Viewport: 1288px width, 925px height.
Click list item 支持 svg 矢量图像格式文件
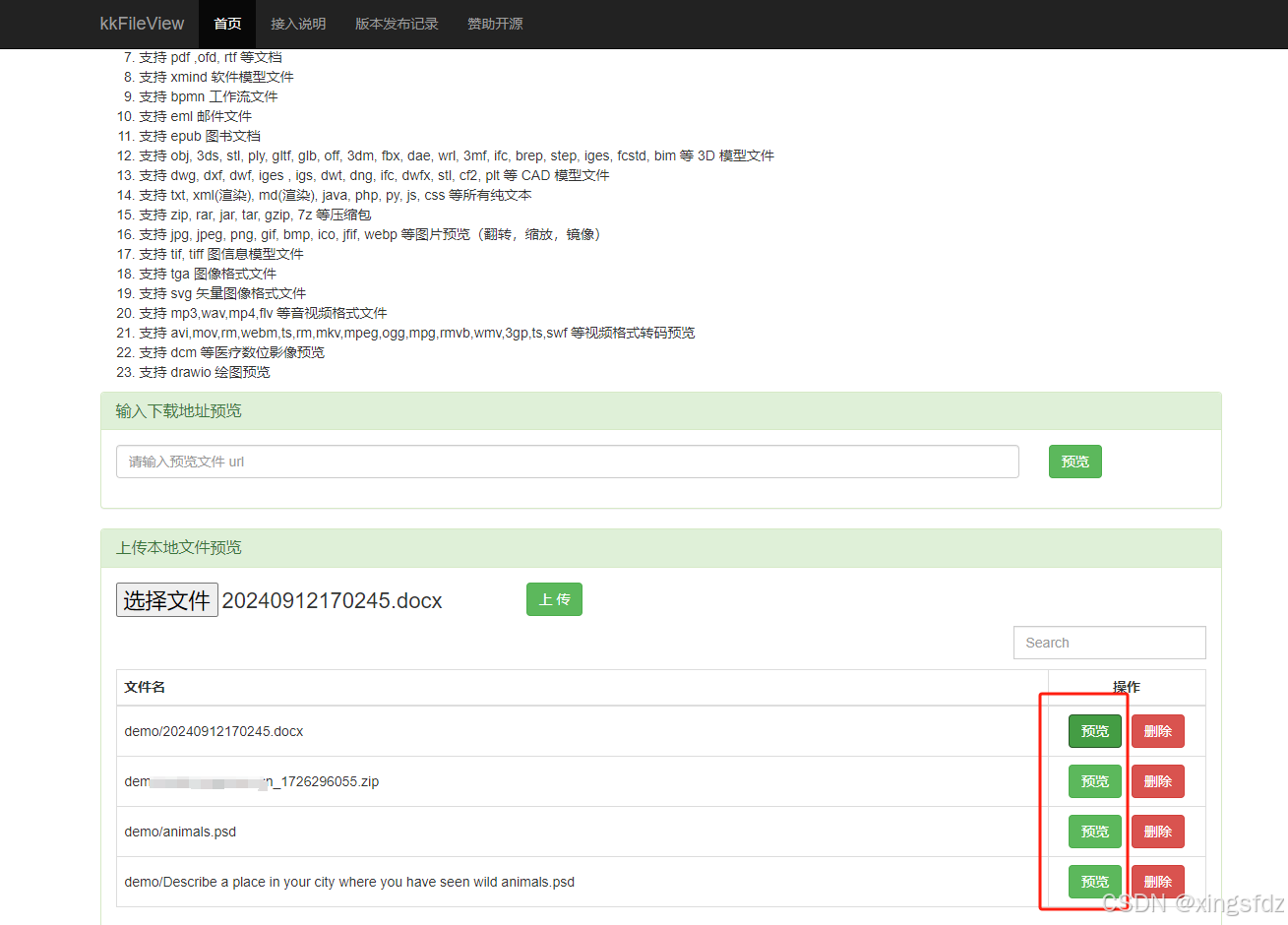click(x=222, y=293)
